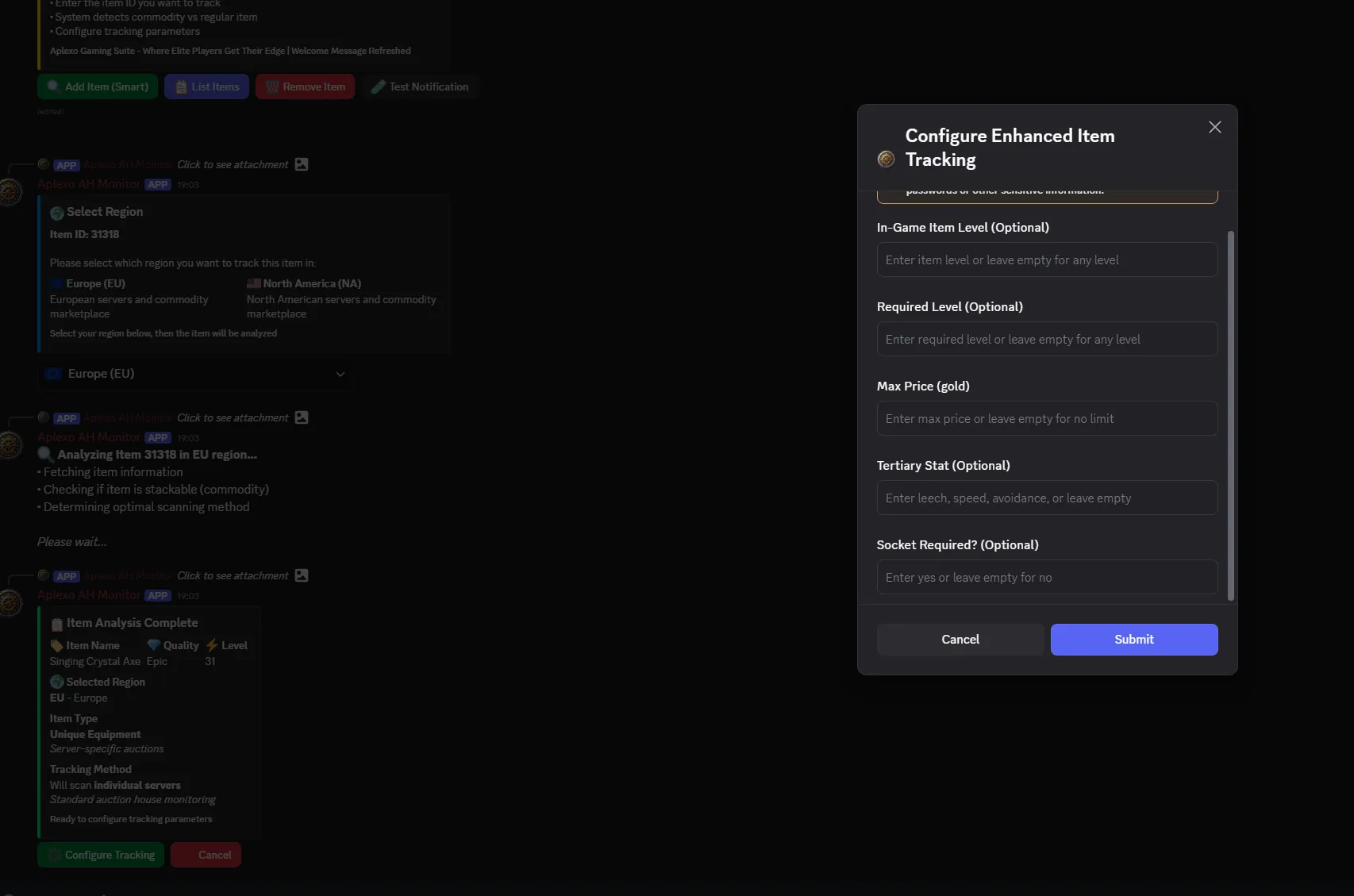
Task: Focus the Max Price (gold) field
Action: click(1047, 418)
